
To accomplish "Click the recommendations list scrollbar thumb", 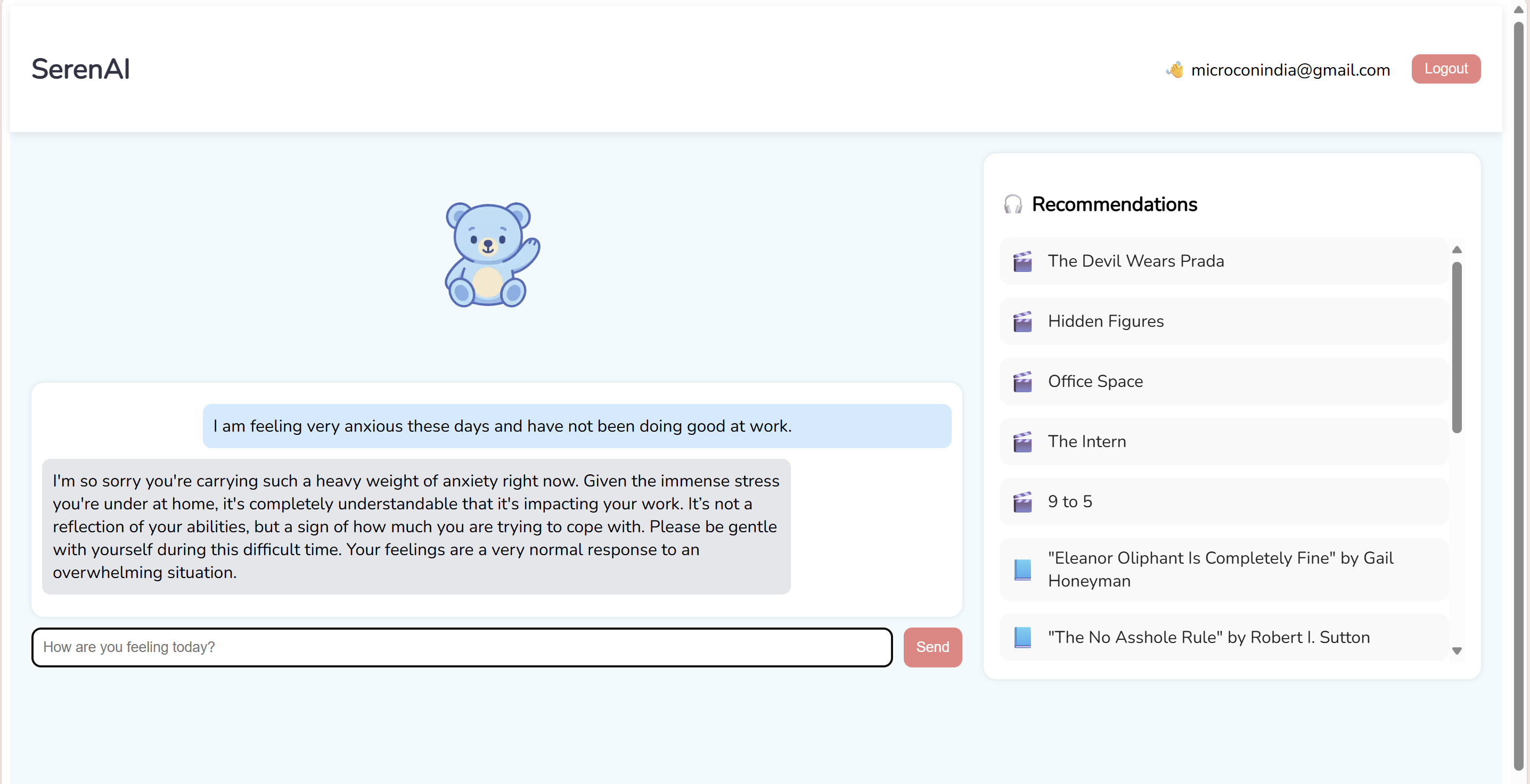I will click(x=1457, y=347).
